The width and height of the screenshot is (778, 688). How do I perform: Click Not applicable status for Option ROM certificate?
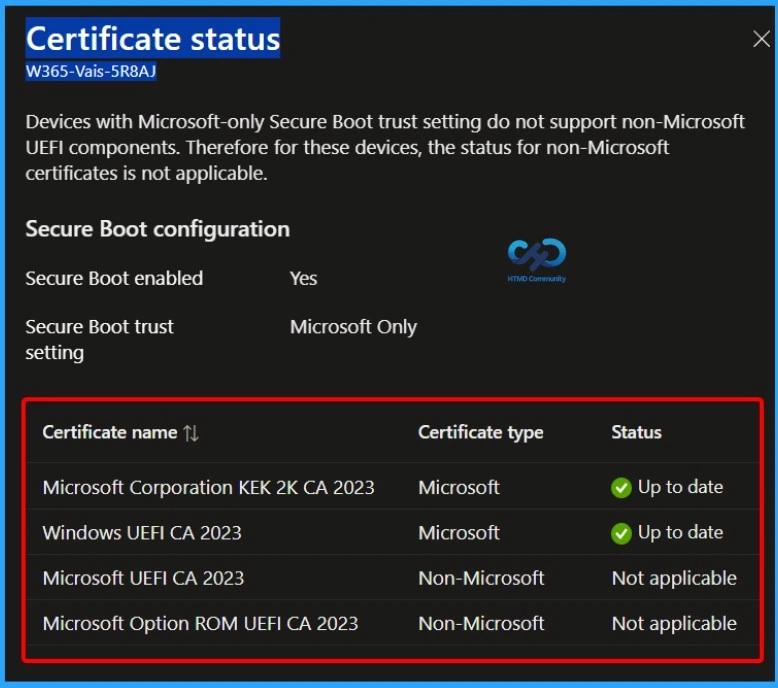tap(674, 624)
